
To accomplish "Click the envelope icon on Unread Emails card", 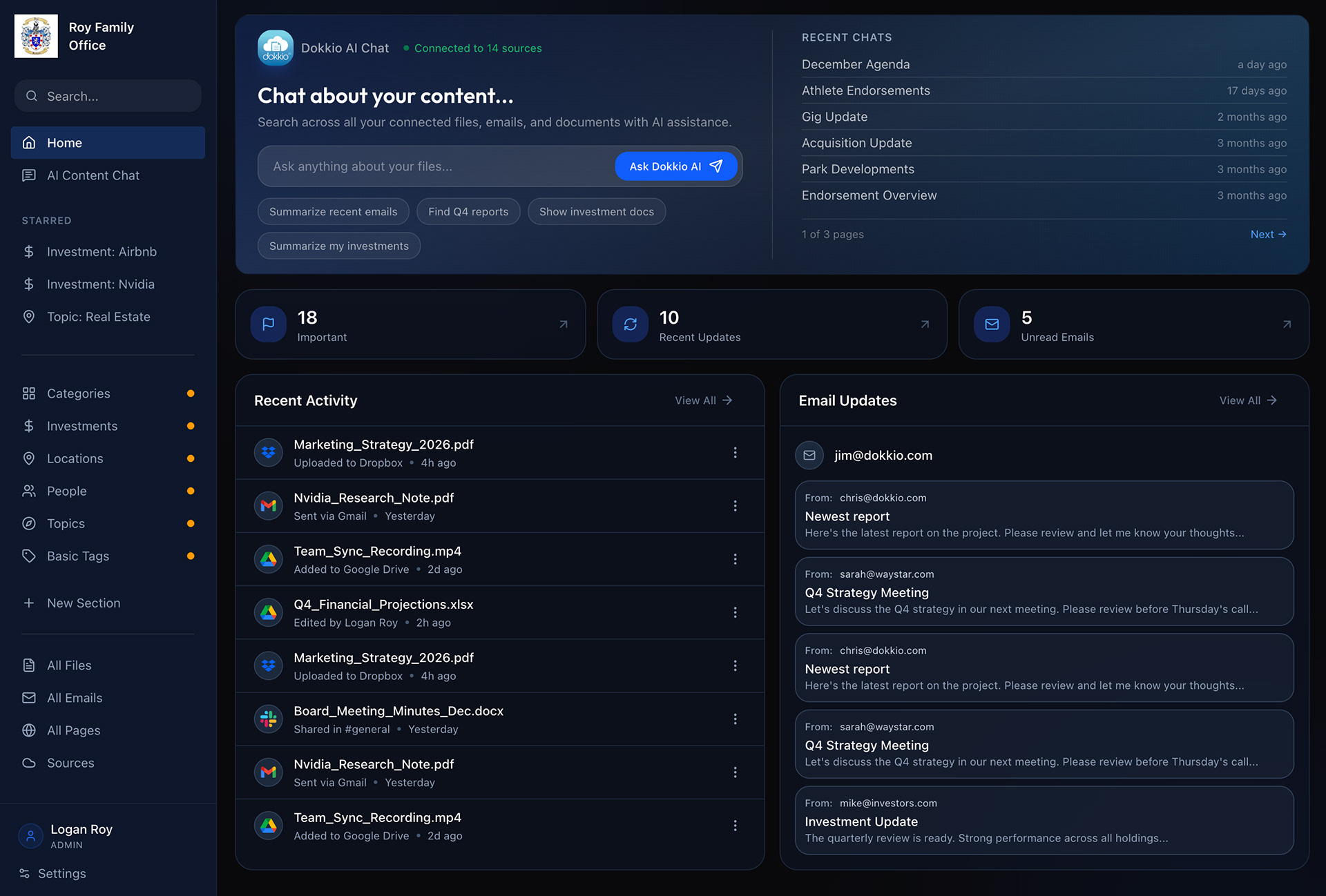I will (992, 324).
